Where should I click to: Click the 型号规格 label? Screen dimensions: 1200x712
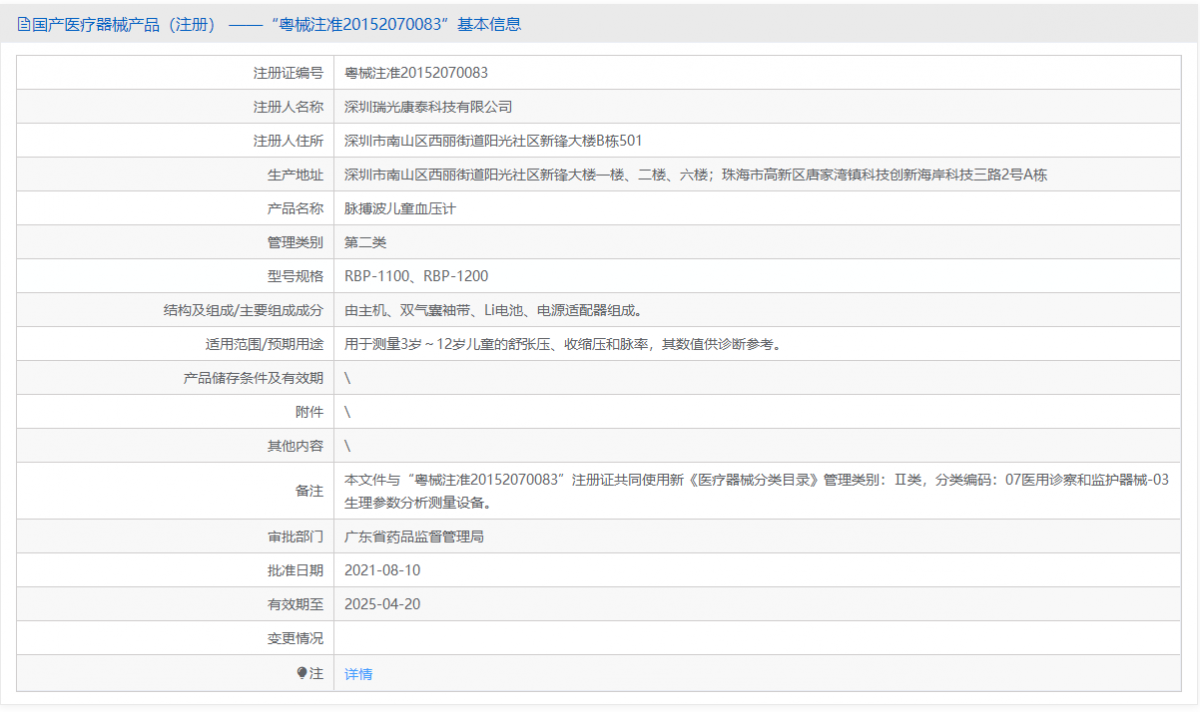coord(296,276)
